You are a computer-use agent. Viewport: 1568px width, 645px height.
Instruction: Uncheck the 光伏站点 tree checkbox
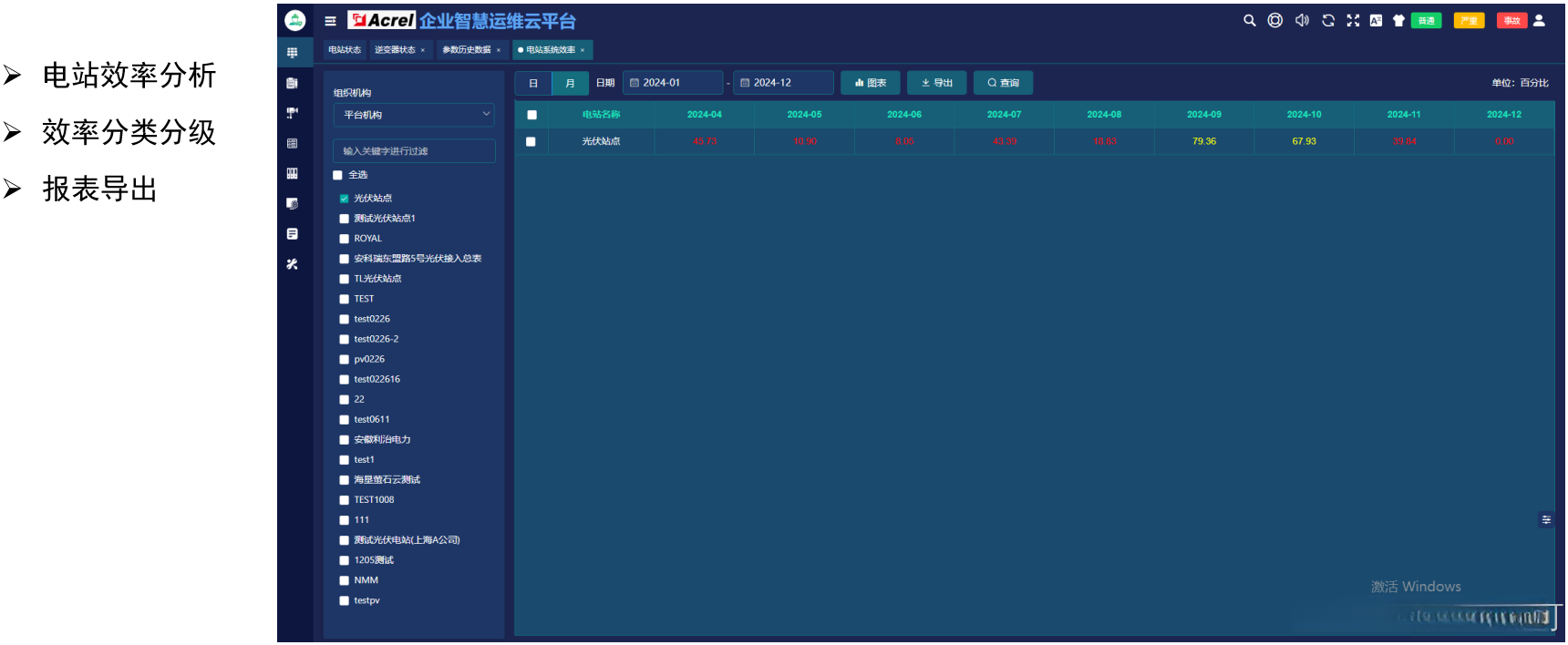pos(344,199)
